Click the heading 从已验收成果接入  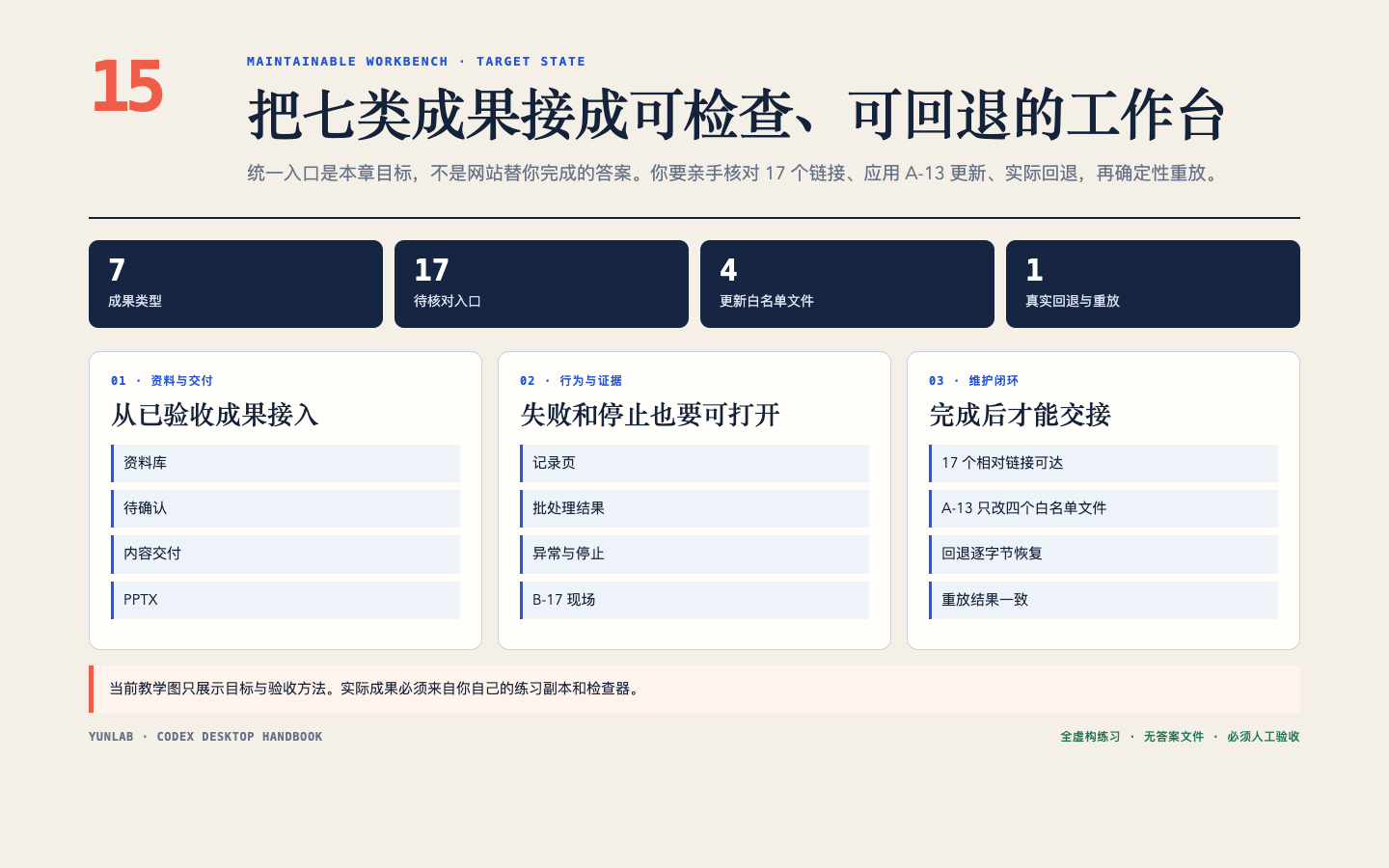tap(215, 415)
